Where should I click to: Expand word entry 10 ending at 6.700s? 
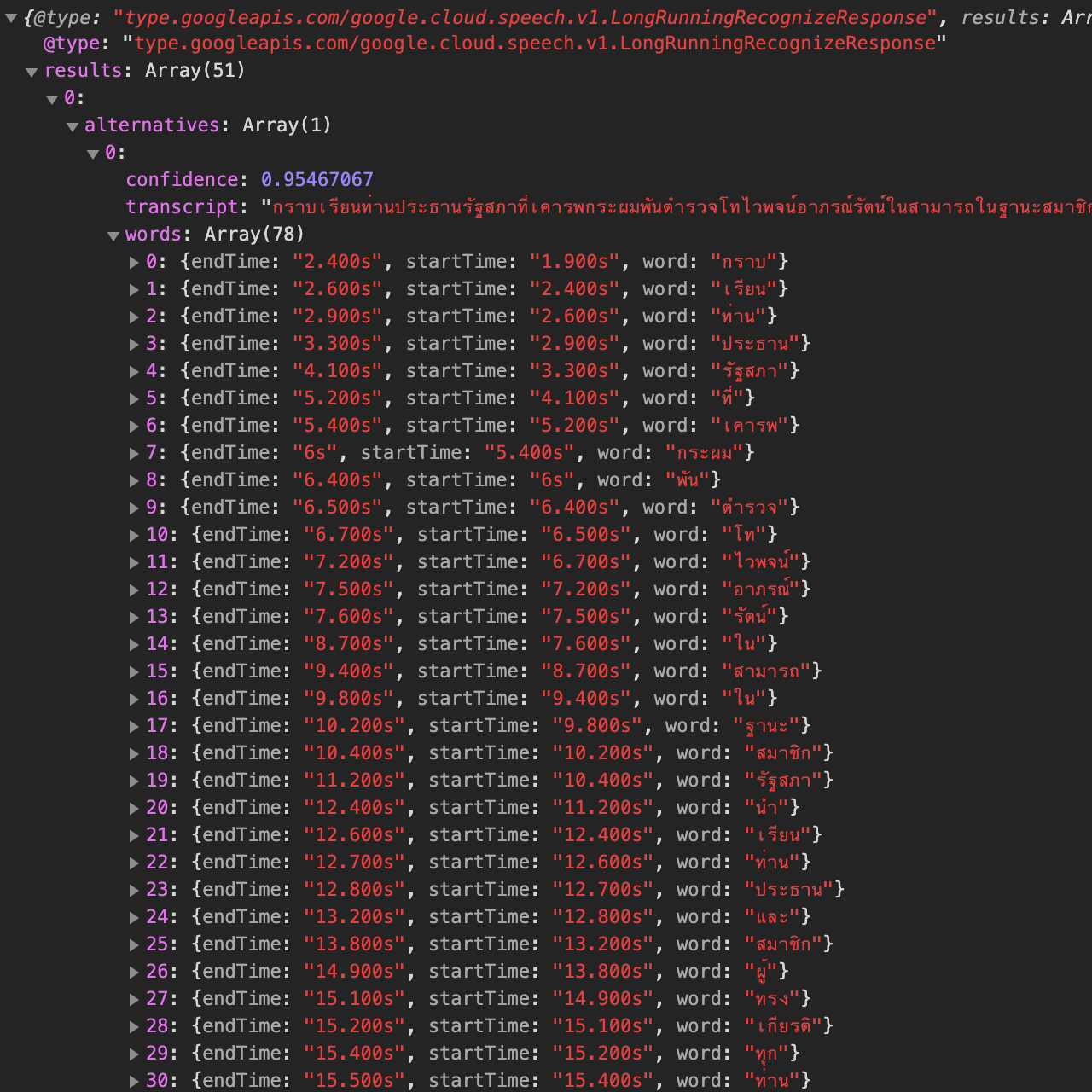tap(134, 536)
